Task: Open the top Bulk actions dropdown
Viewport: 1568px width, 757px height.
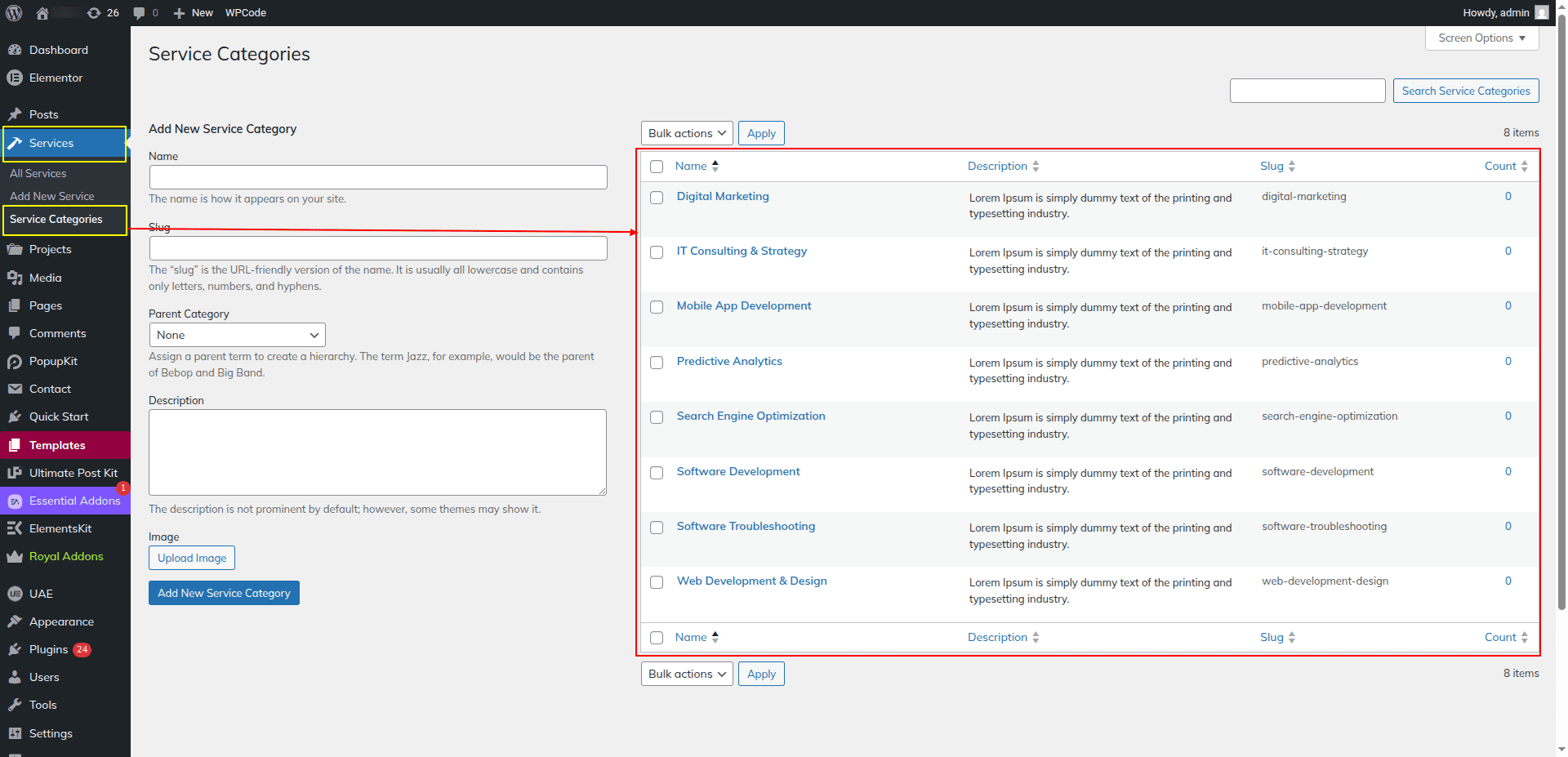Action: 687,133
